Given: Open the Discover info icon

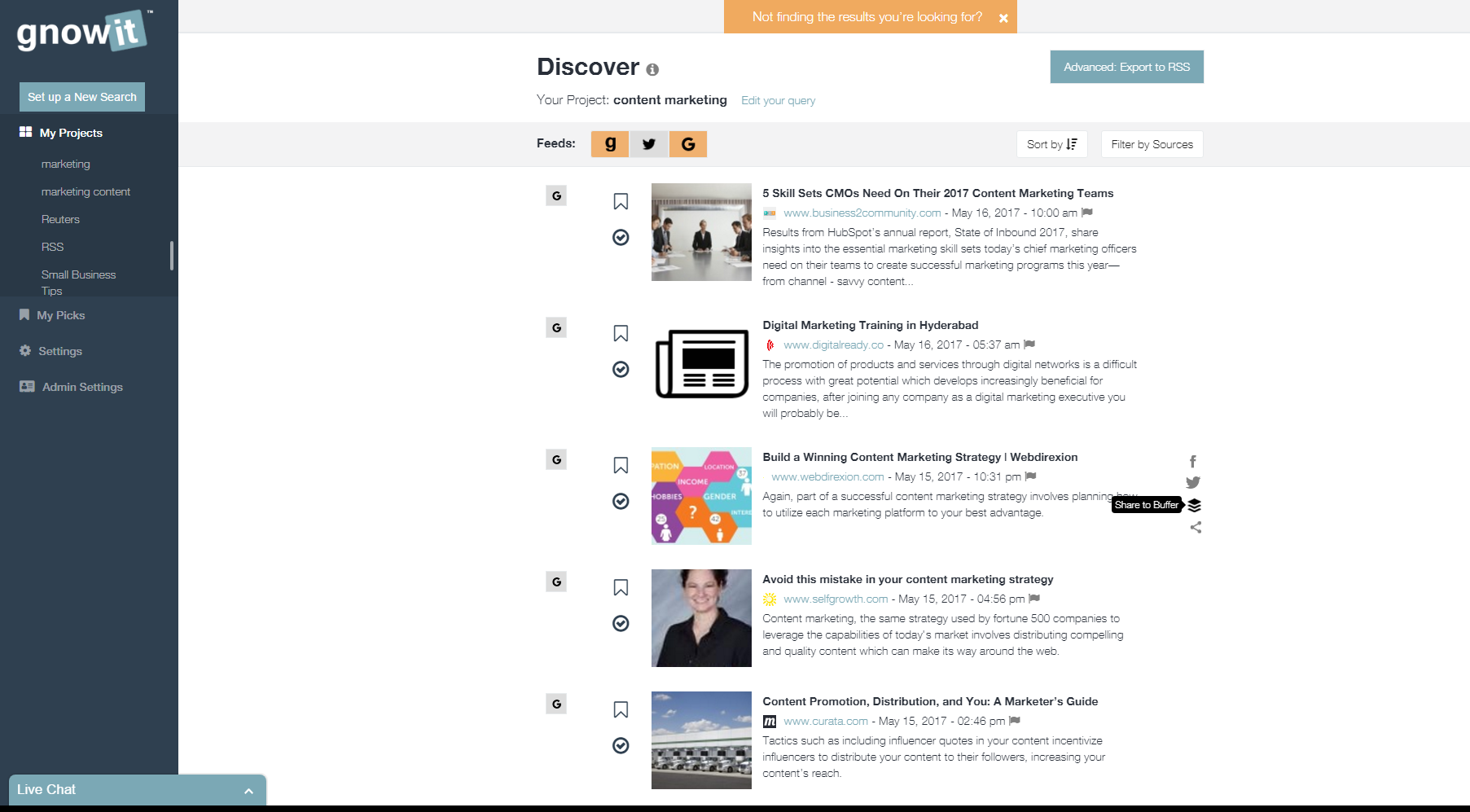Looking at the screenshot, I should click(x=652, y=70).
